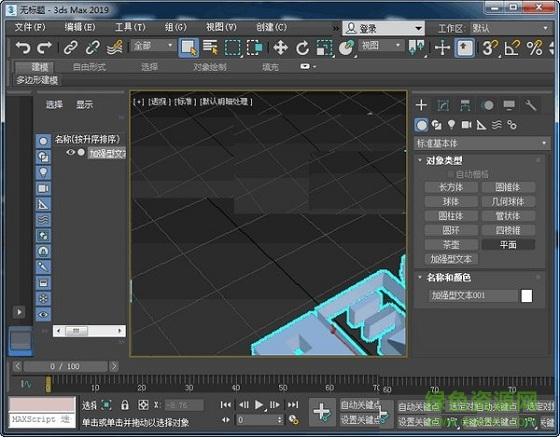Activate Select and Rotate tool
The image size is (560, 440).
(x=302, y=48)
